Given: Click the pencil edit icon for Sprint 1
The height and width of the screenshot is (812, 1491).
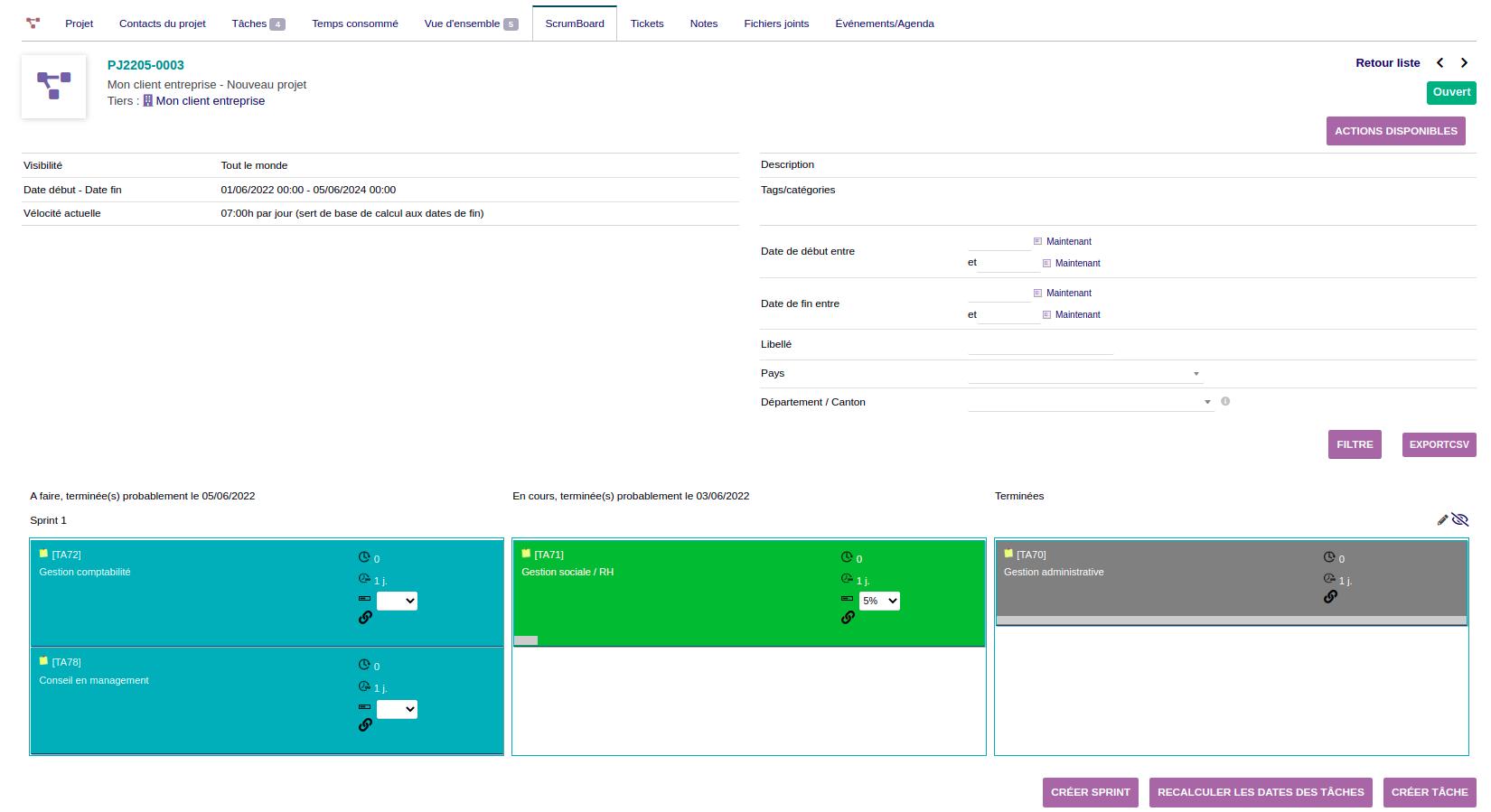Looking at the screenshot, I should click(1442, 520).
